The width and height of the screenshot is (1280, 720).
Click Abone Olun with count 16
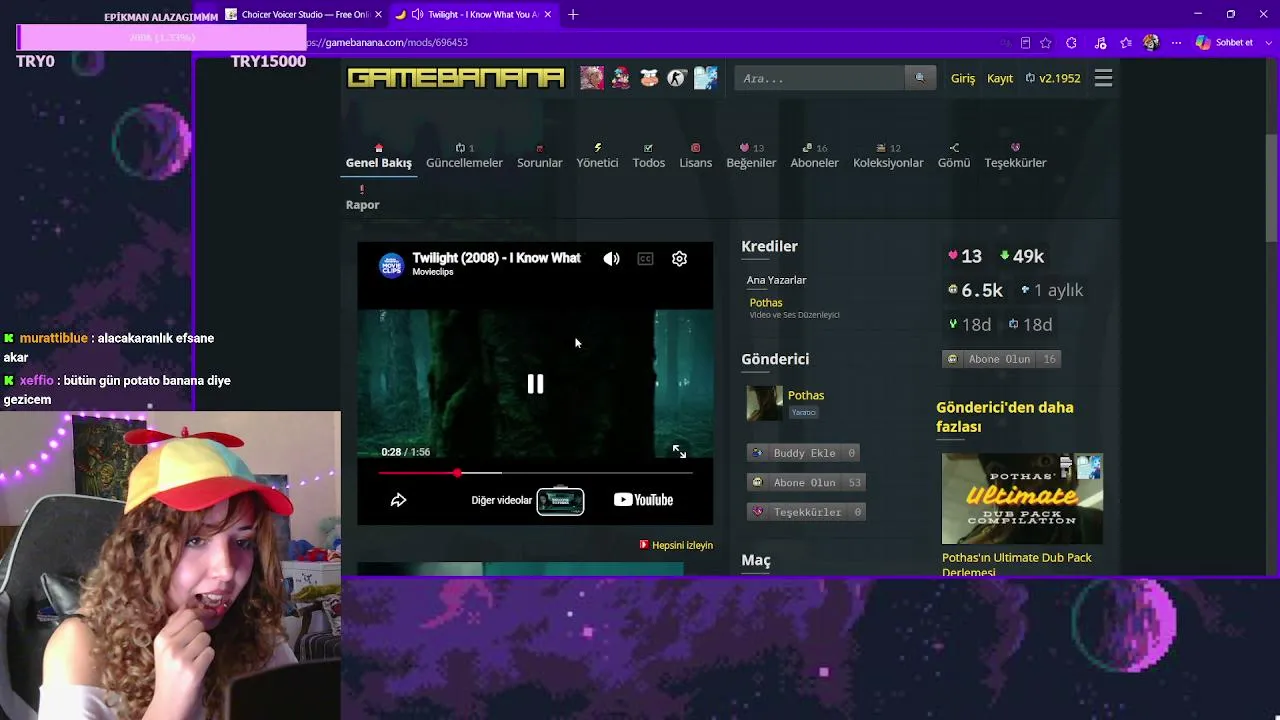tap(1001, 359)
